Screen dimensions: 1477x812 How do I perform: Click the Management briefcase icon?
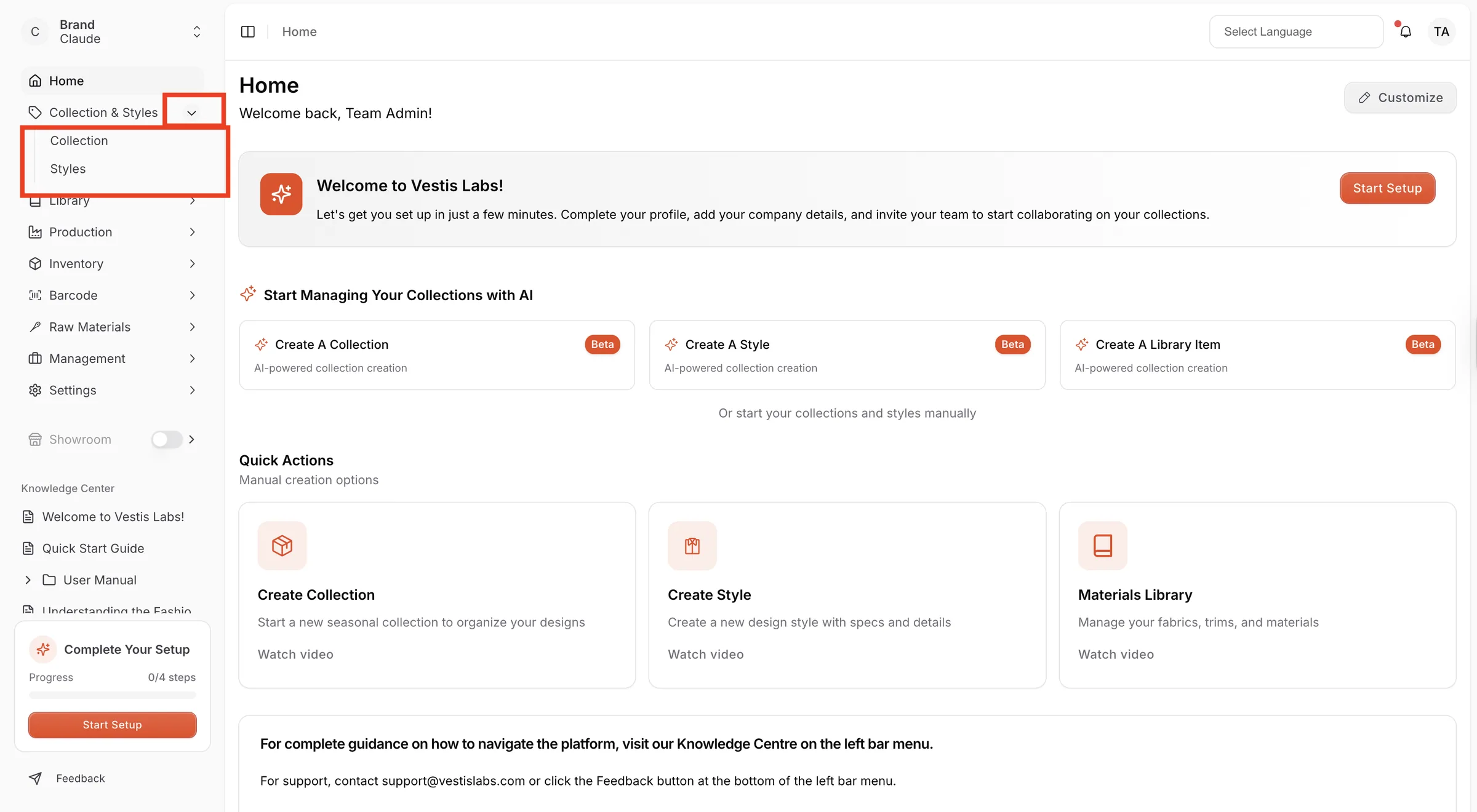35,359
